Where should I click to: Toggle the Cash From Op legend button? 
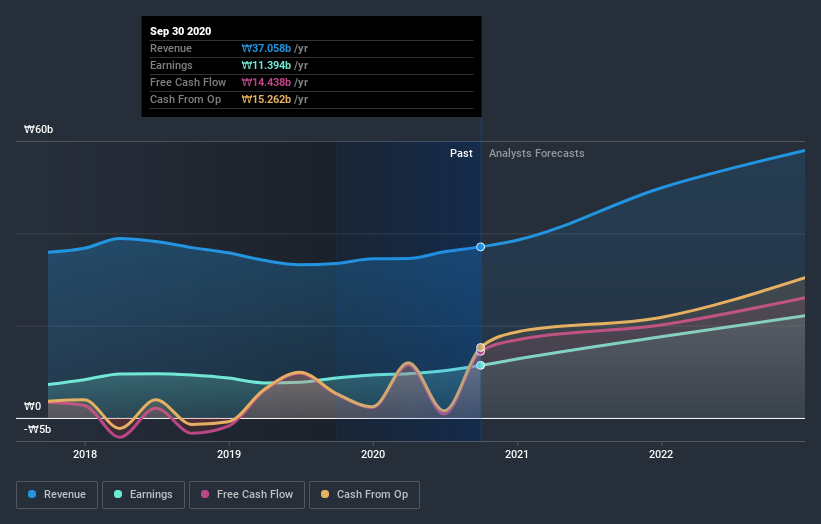tap(364, 495)
